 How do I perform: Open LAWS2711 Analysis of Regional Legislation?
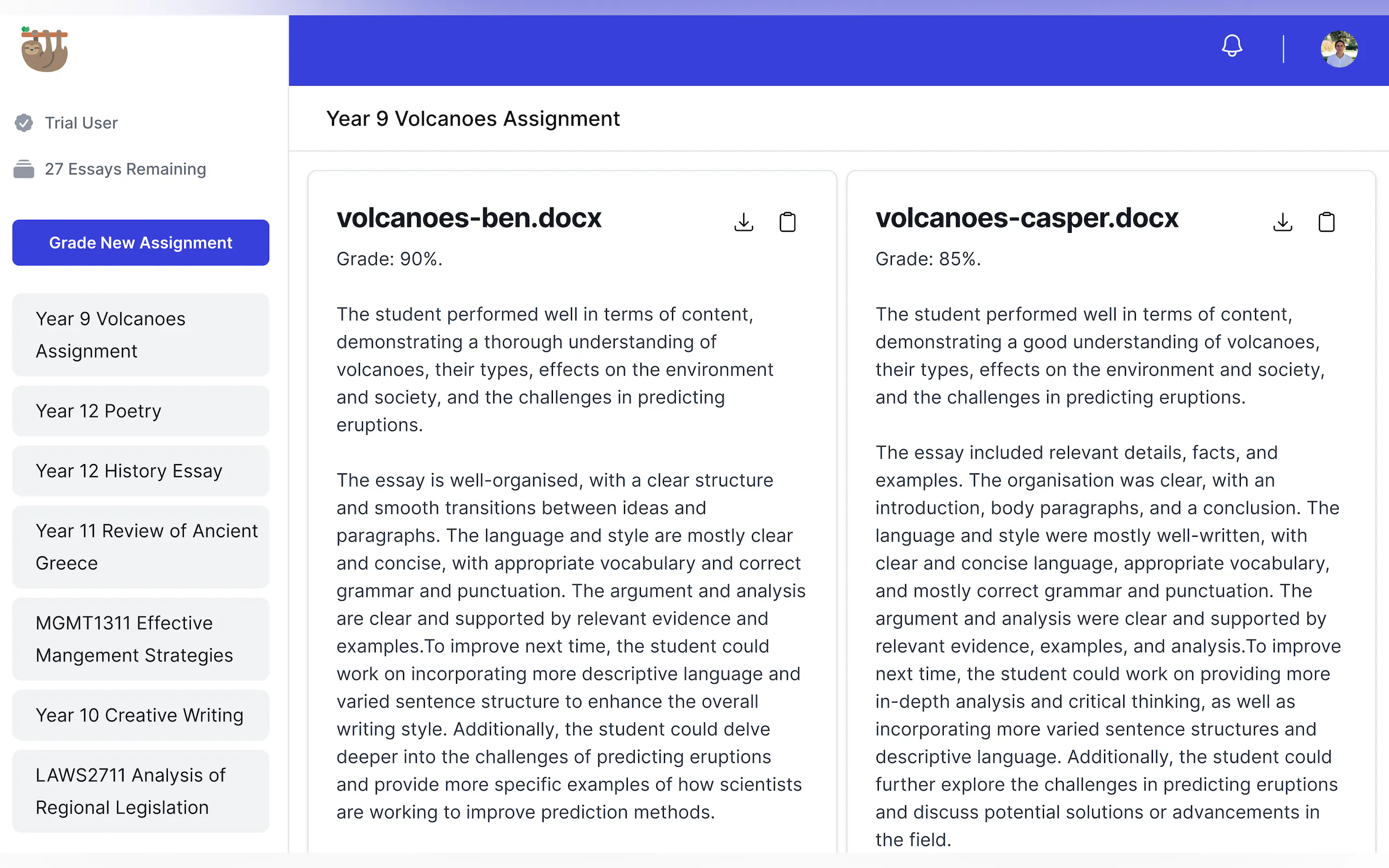coord(141,791)
